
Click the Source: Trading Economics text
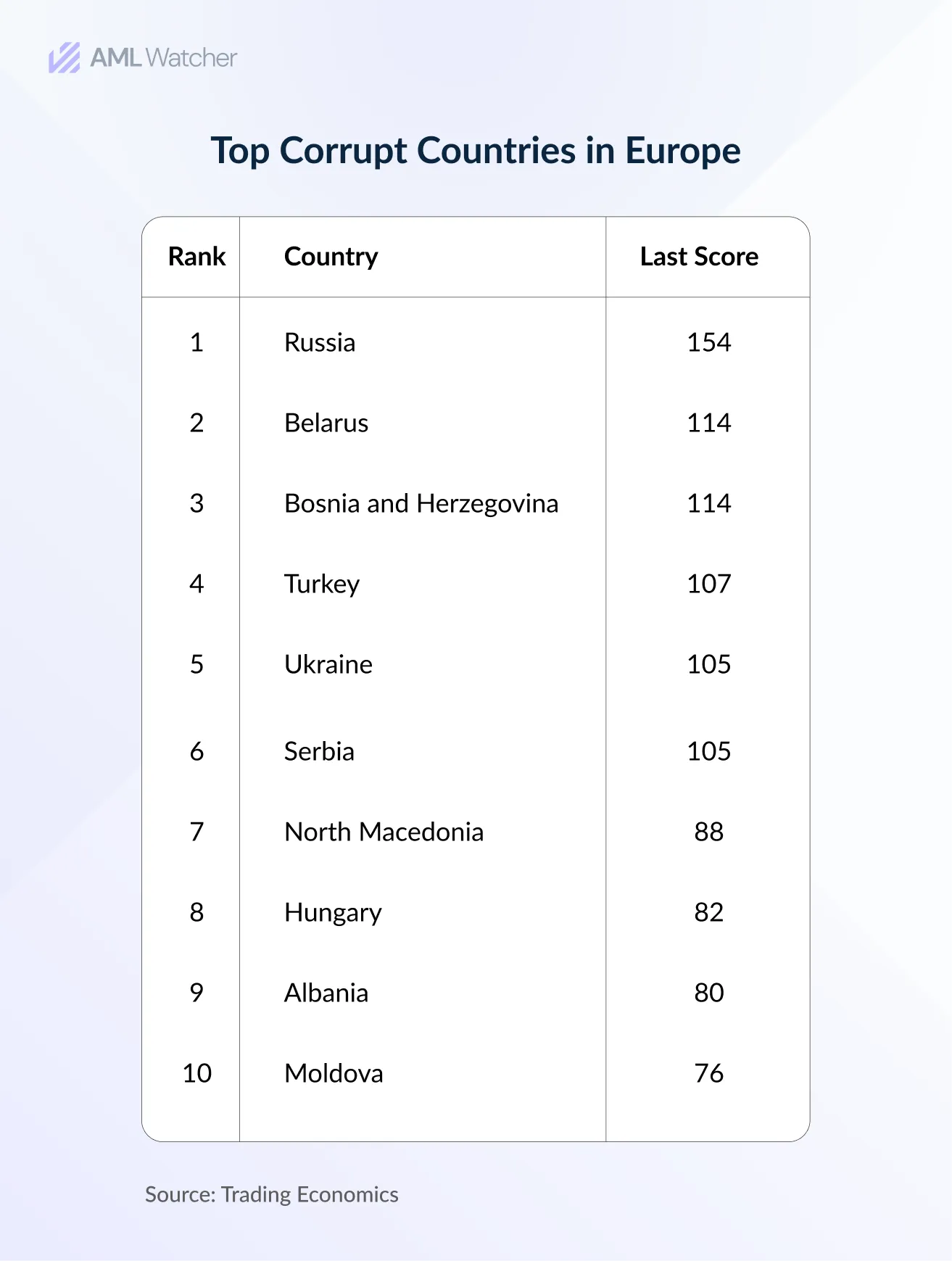pos(272,1194)
